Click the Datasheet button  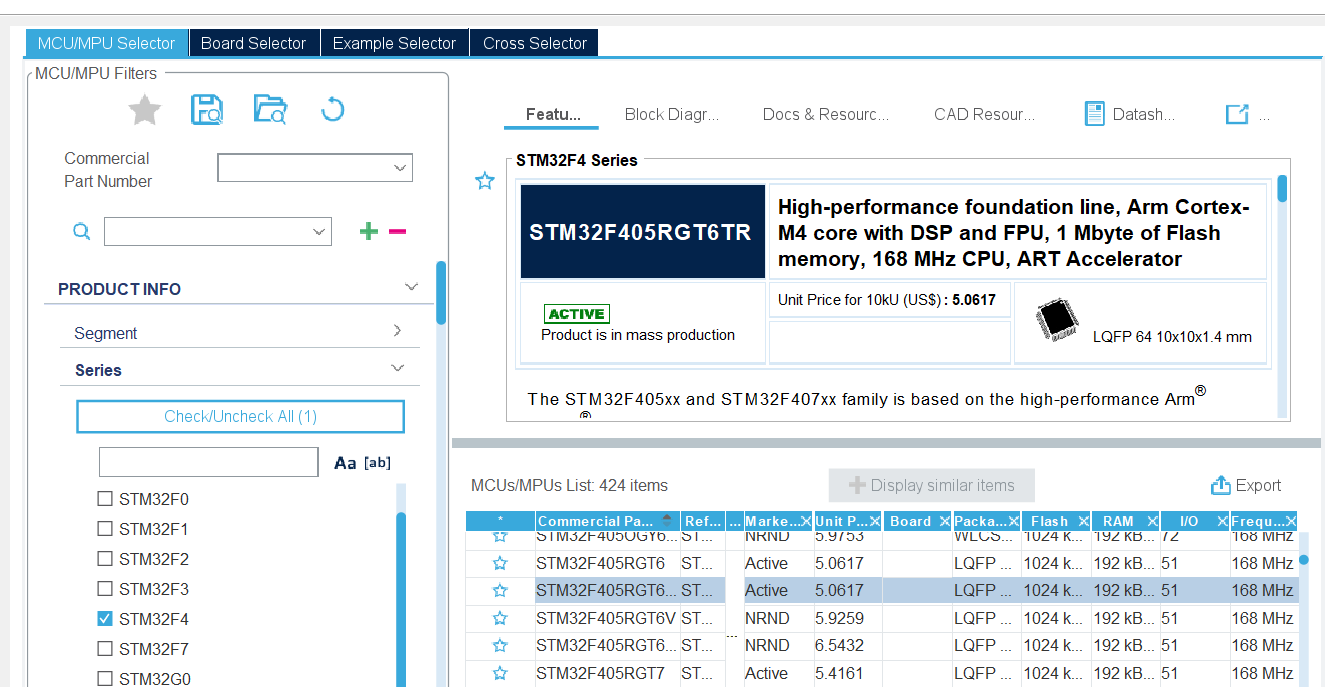[x=1130, y=114]
